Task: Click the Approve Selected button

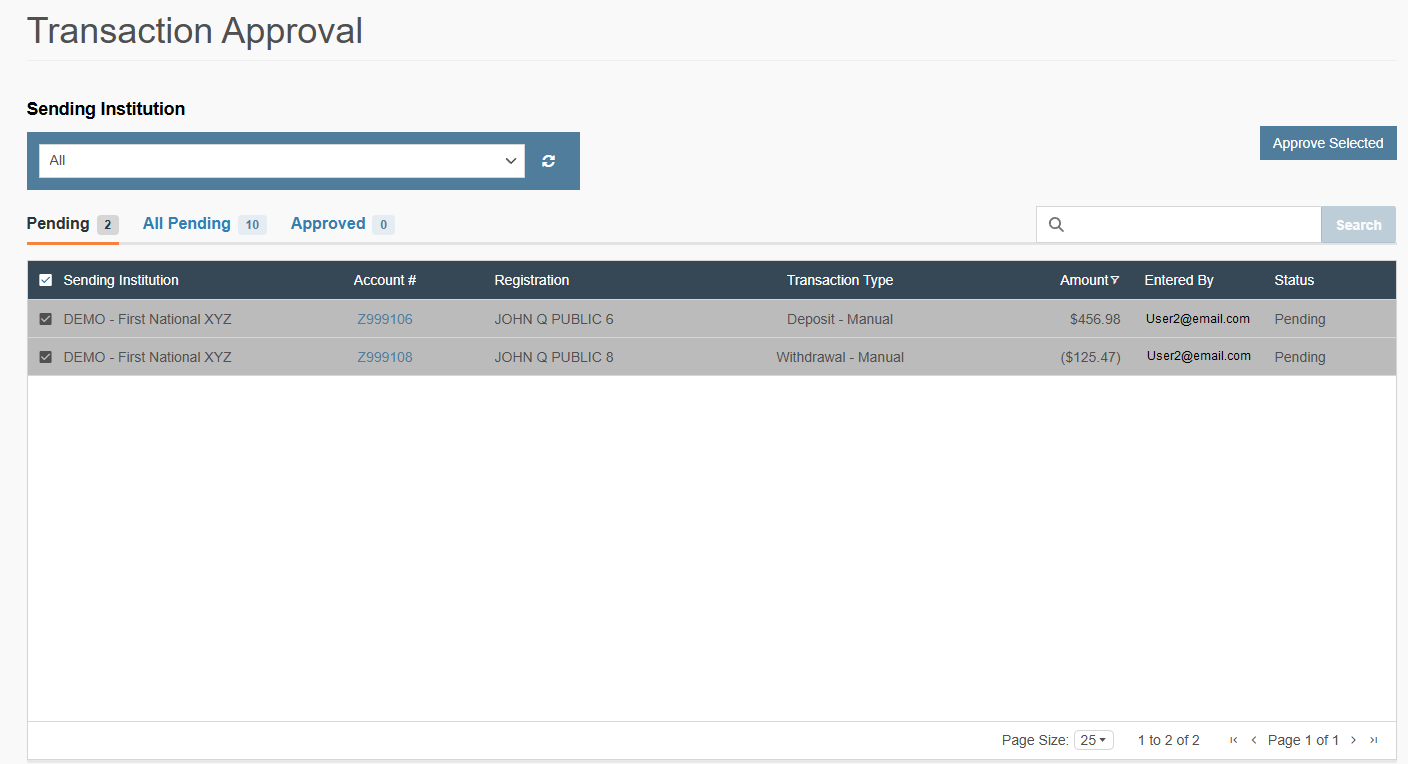Action: tap(1328, 143)
